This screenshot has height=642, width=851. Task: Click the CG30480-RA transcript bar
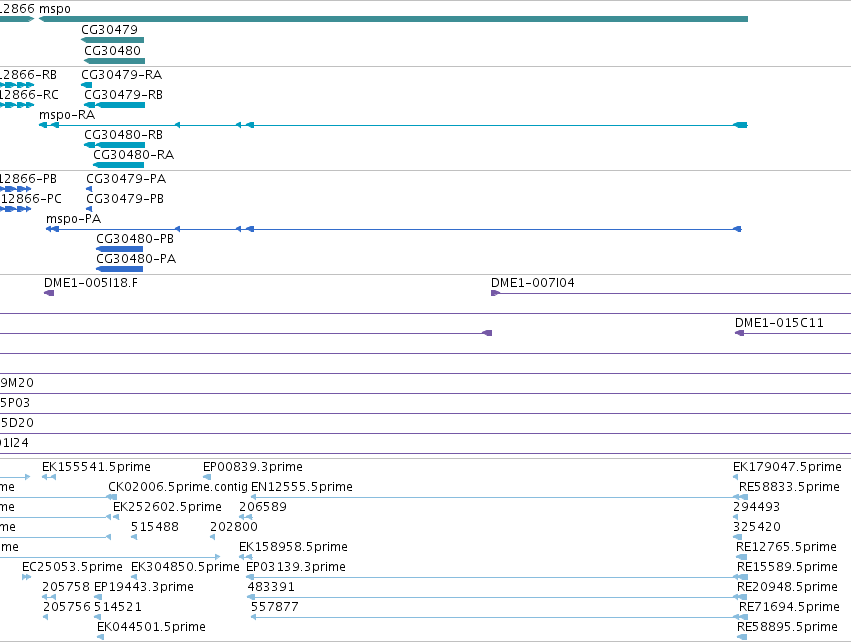tap(119, 165)
